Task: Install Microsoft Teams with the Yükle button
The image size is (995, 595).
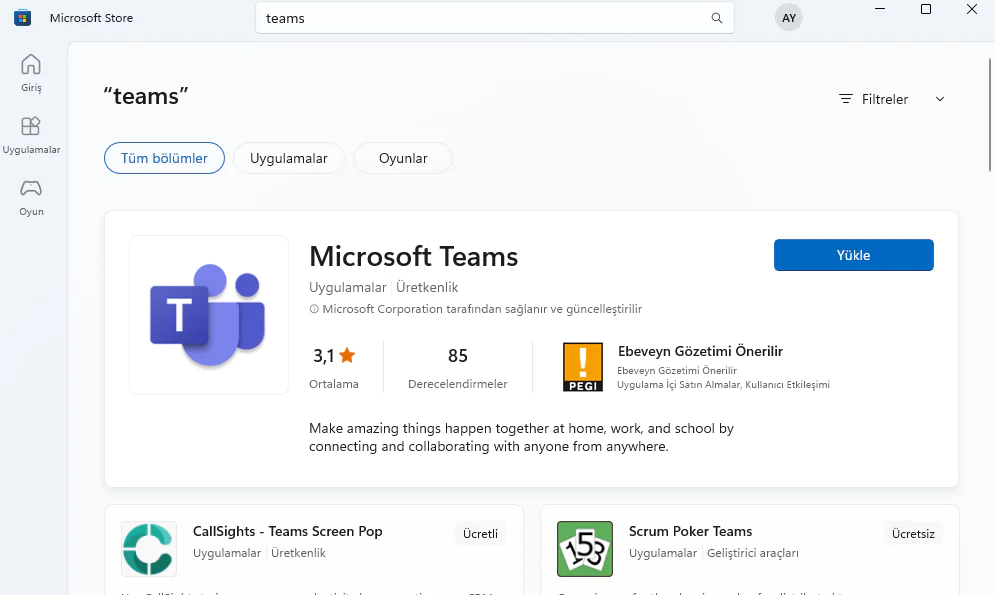Action: coord(853,255)
